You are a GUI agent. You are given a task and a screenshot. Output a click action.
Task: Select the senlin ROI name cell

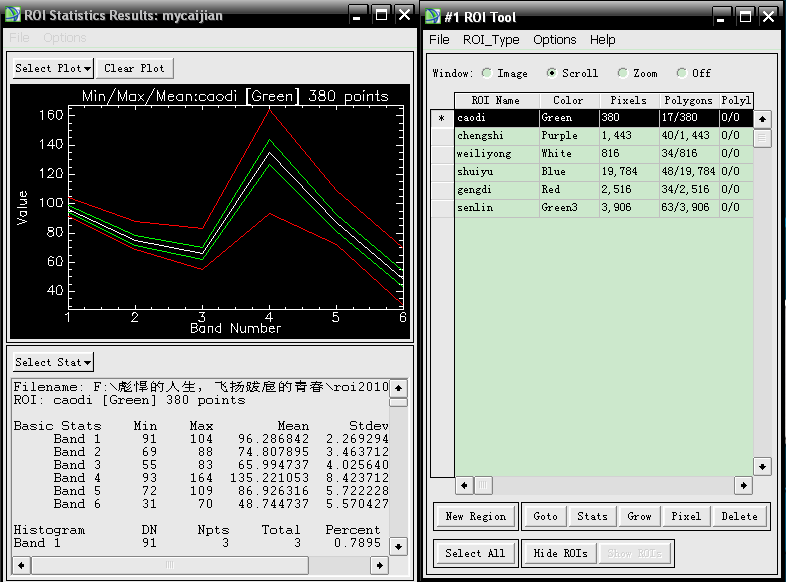click(497, 208)
